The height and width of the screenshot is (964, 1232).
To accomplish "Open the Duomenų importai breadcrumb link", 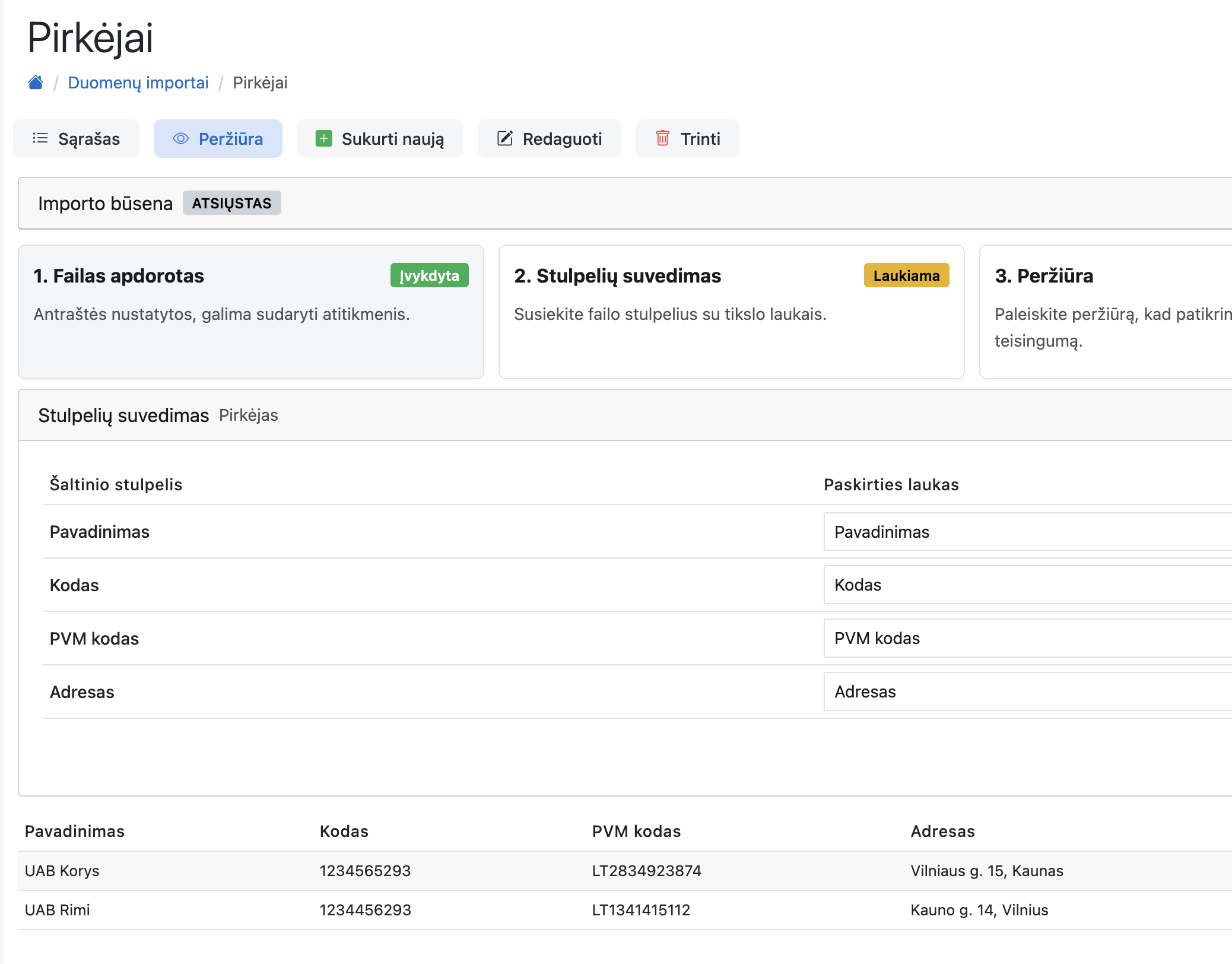I will (x=138, y=83).
